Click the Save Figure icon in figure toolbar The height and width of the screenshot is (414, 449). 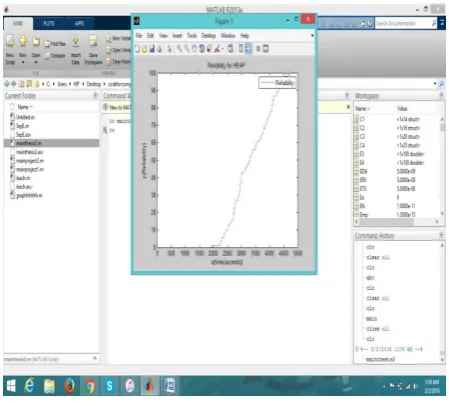click(152, 49)
